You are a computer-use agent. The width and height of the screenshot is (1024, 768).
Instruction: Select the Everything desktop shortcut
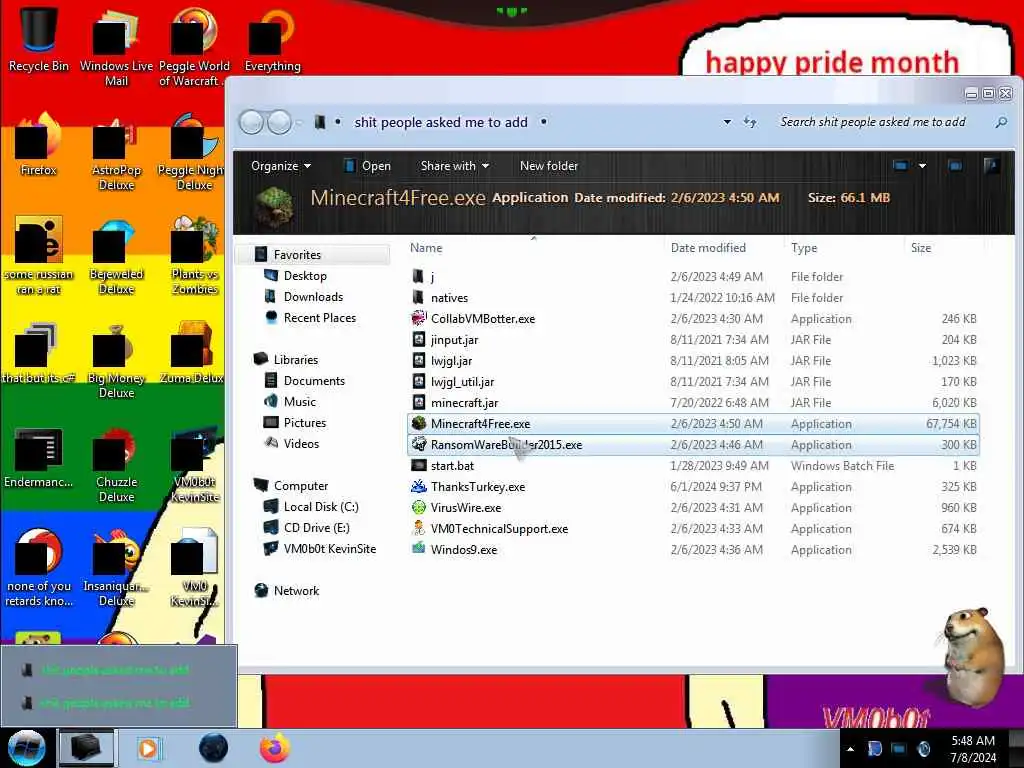point(272,39)
